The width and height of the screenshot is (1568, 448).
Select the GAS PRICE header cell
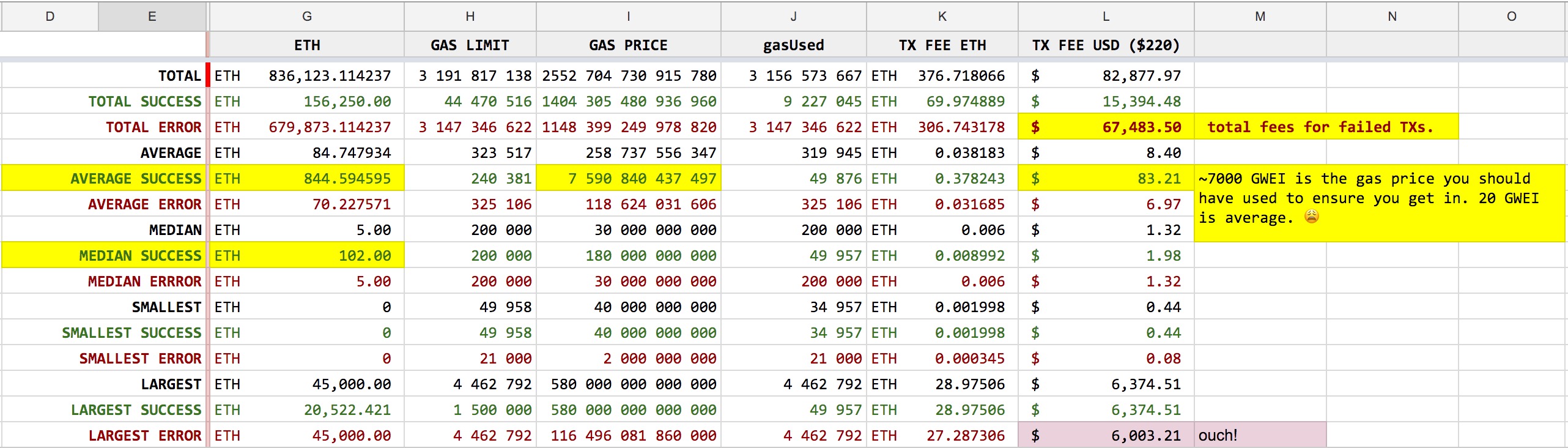point(628,45)
